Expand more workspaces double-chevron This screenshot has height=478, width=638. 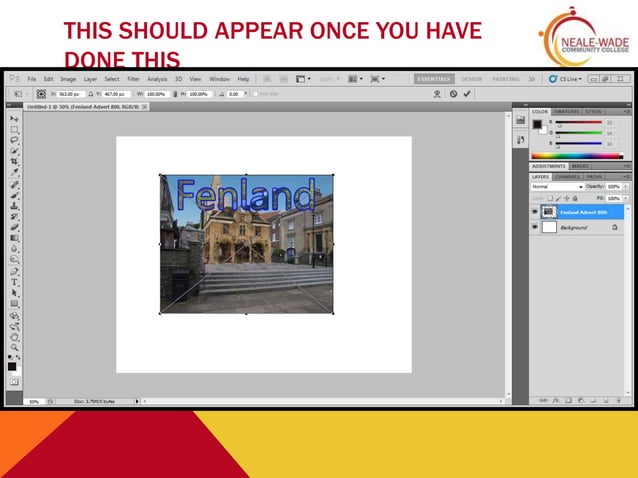pyautogui.click(x=532, y=79)
